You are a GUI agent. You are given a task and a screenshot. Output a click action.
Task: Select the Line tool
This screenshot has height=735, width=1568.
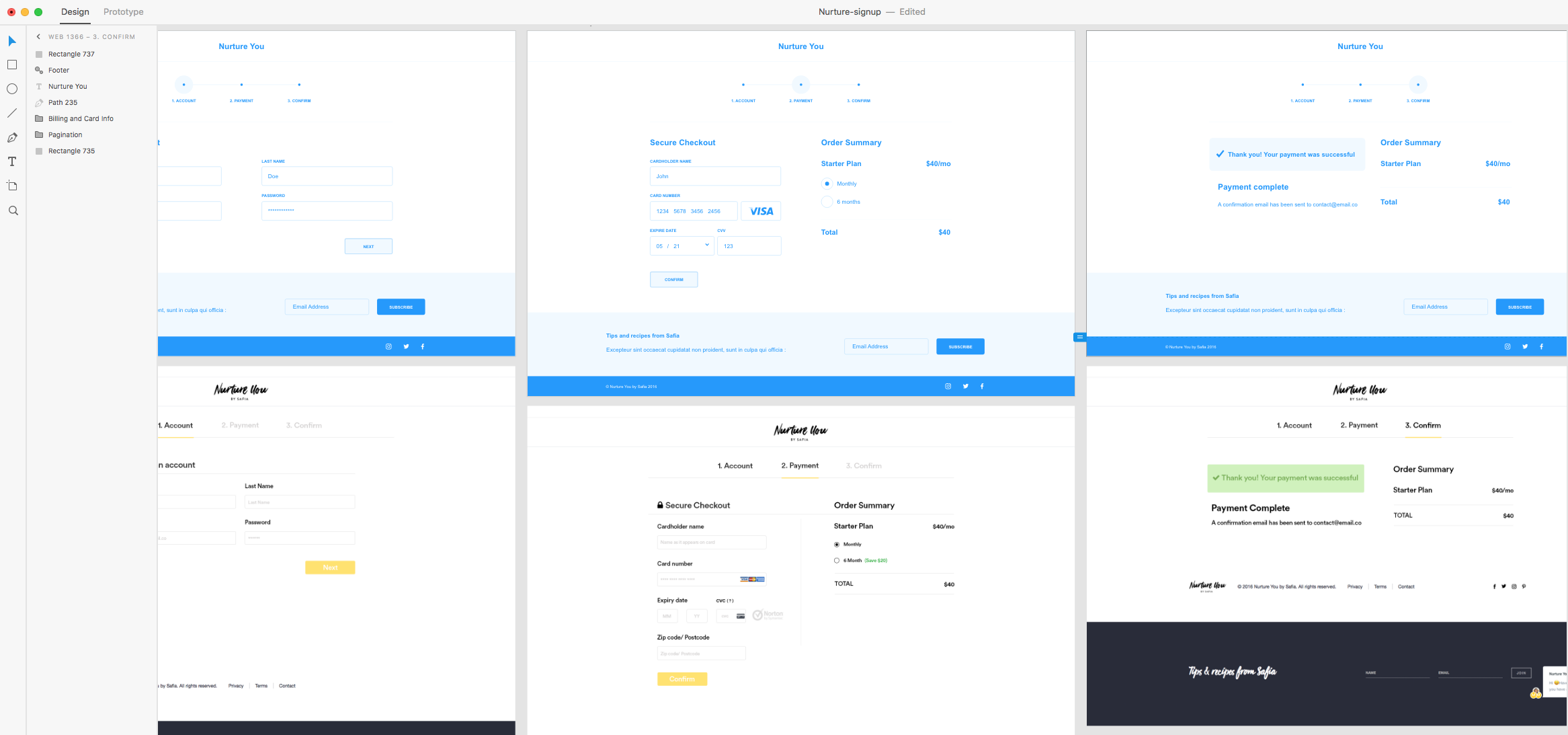pos(12,113)
